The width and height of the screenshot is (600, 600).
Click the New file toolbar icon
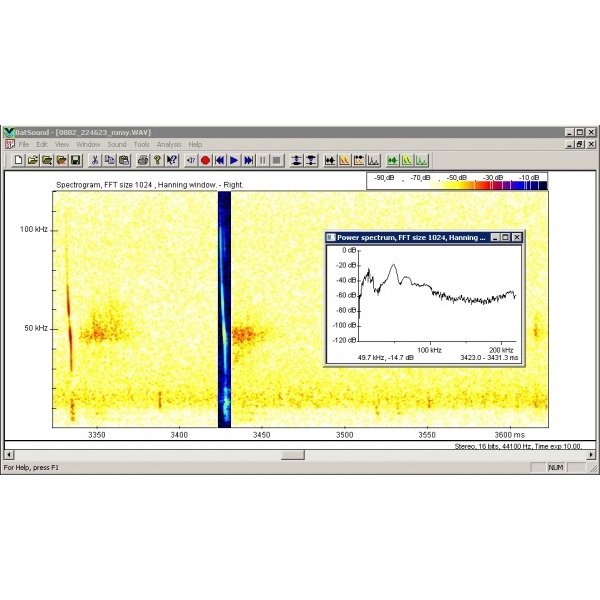pos(18,160)
